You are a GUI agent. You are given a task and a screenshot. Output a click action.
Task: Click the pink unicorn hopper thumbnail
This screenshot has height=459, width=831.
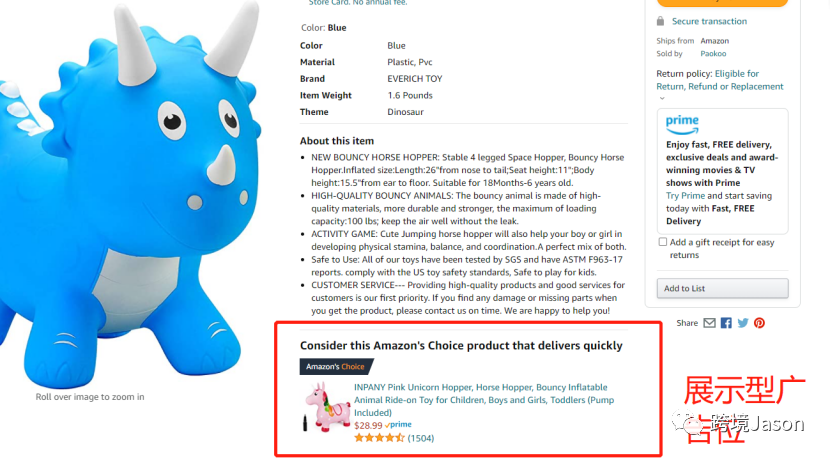point(326,408)
